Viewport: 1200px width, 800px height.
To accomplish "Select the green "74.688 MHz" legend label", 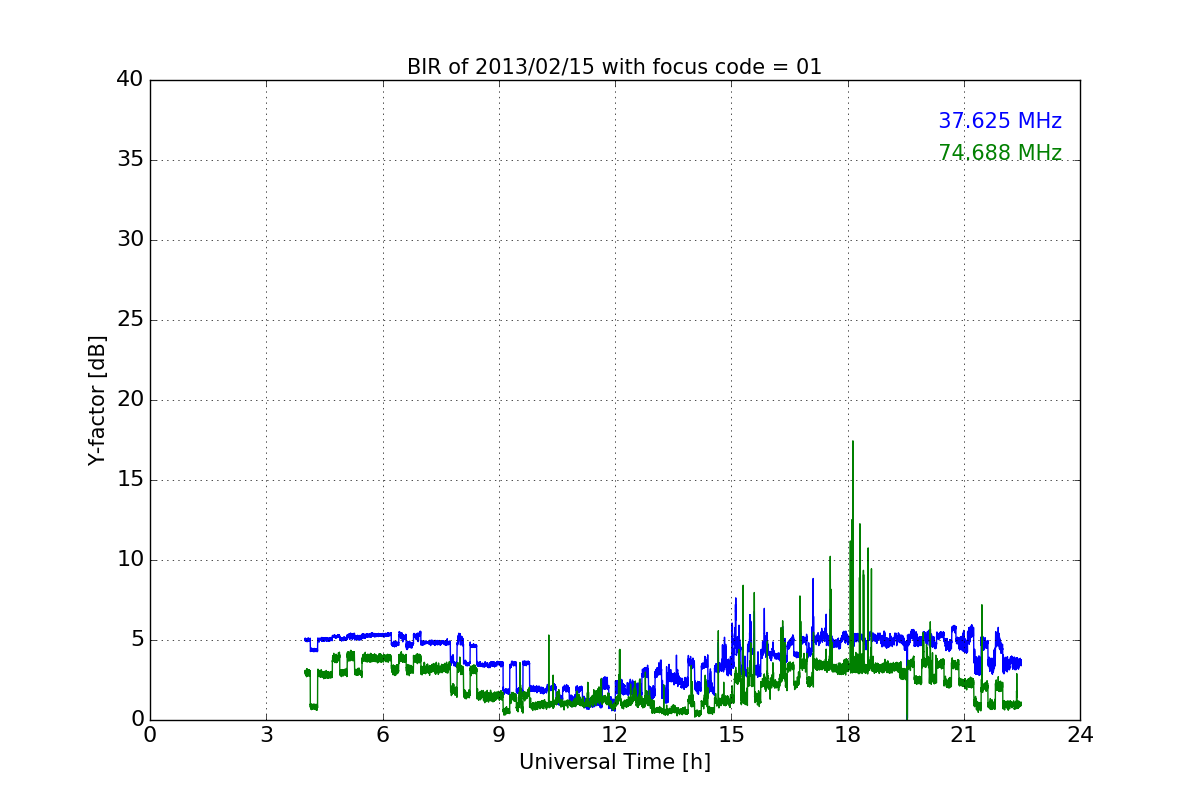I will click(1000, 153).
